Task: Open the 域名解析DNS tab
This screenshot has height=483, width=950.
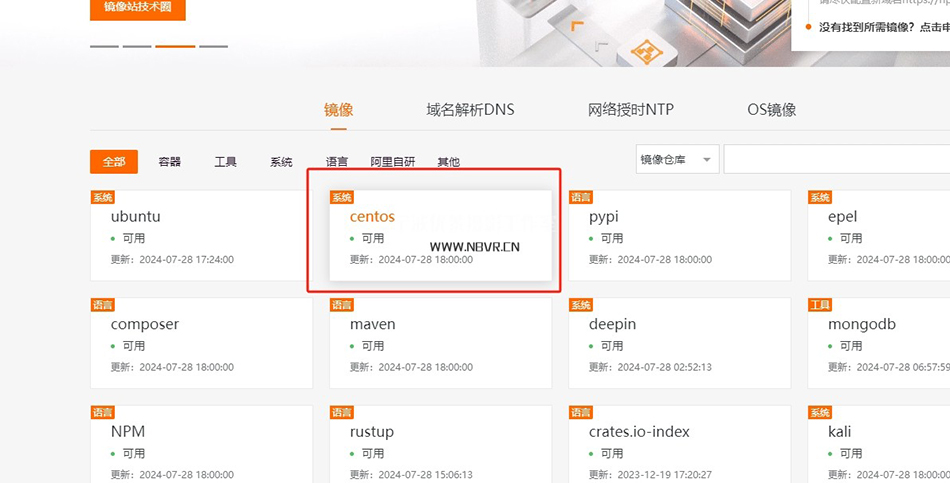Action: point(470,110)
